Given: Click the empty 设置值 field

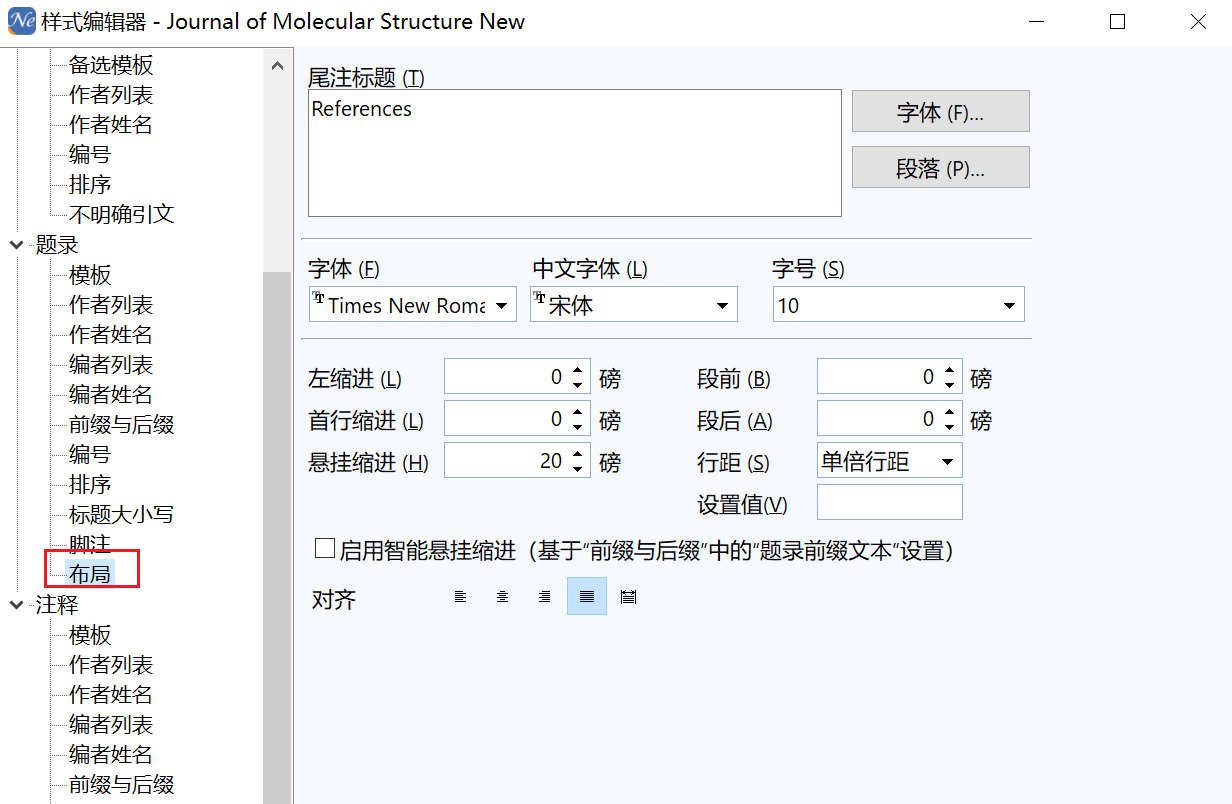Looking at the screenshot, I should click(890, 502).
